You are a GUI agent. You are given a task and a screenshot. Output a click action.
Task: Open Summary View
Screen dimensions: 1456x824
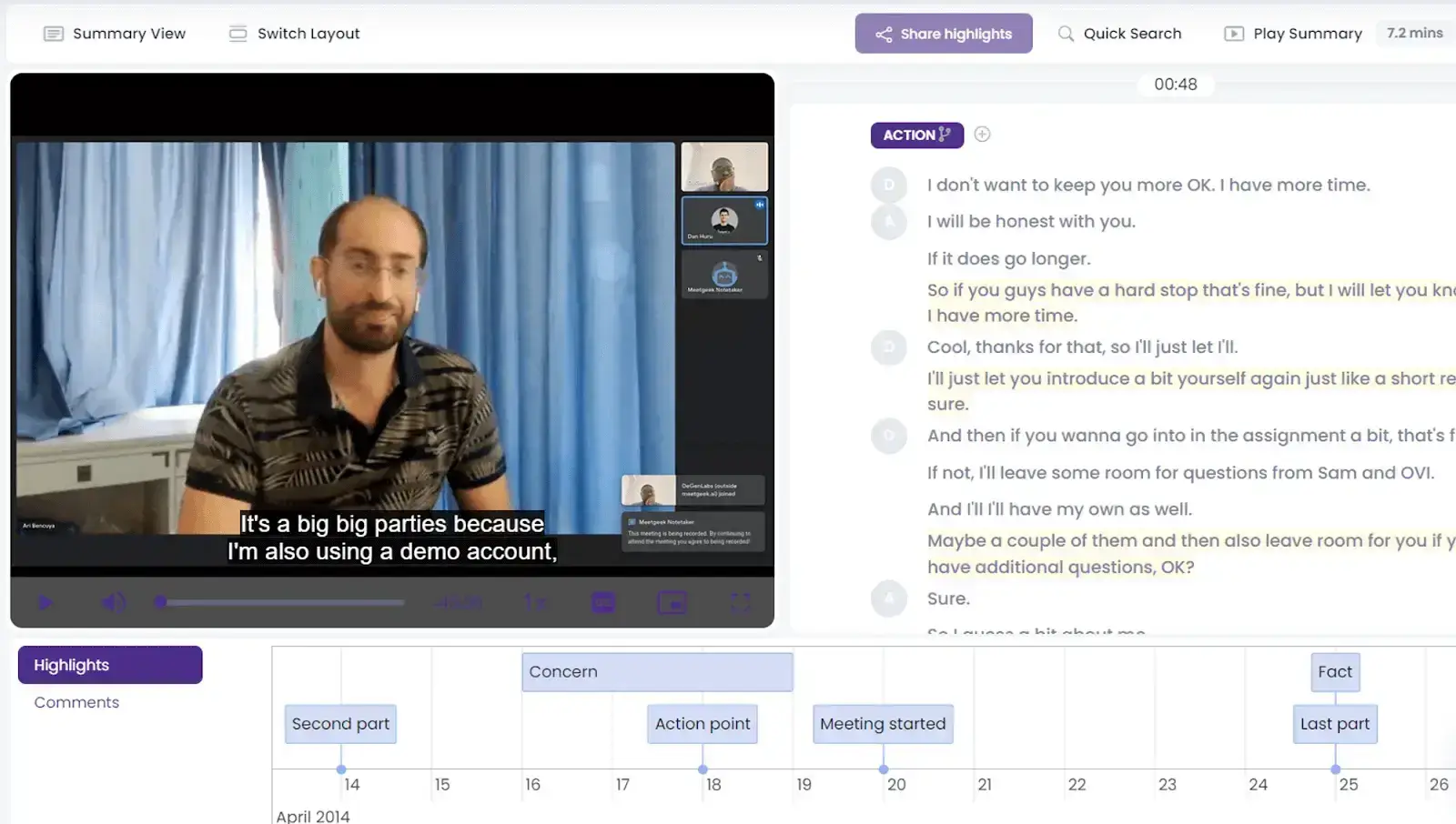[x=115, y=34]
